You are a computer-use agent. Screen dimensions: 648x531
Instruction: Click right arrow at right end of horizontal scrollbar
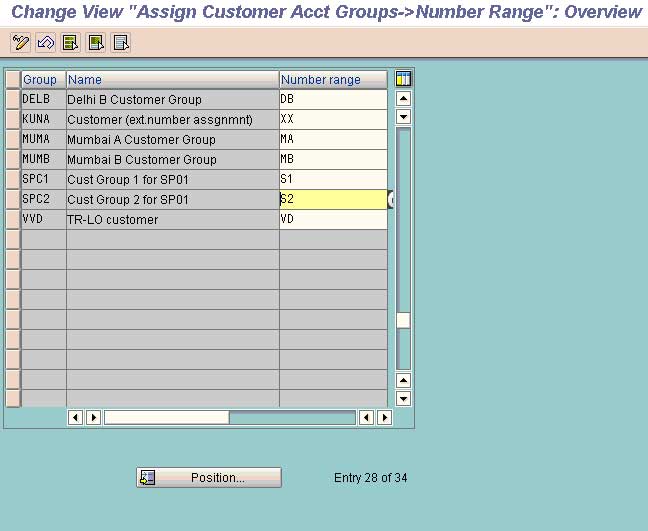(384, 417)
